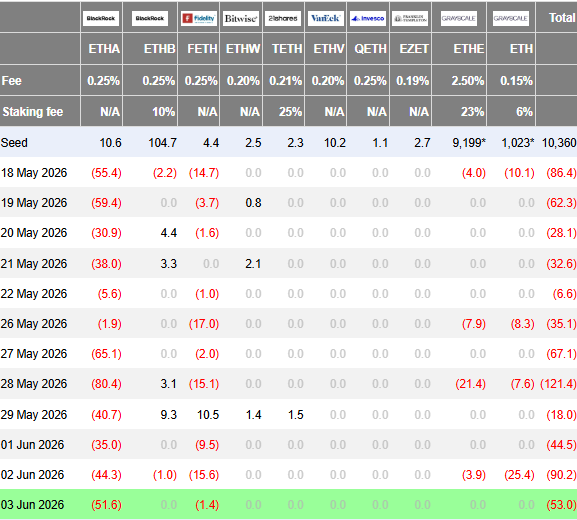
Task: Click the 6% staking fee value
Action: point(524,112)
